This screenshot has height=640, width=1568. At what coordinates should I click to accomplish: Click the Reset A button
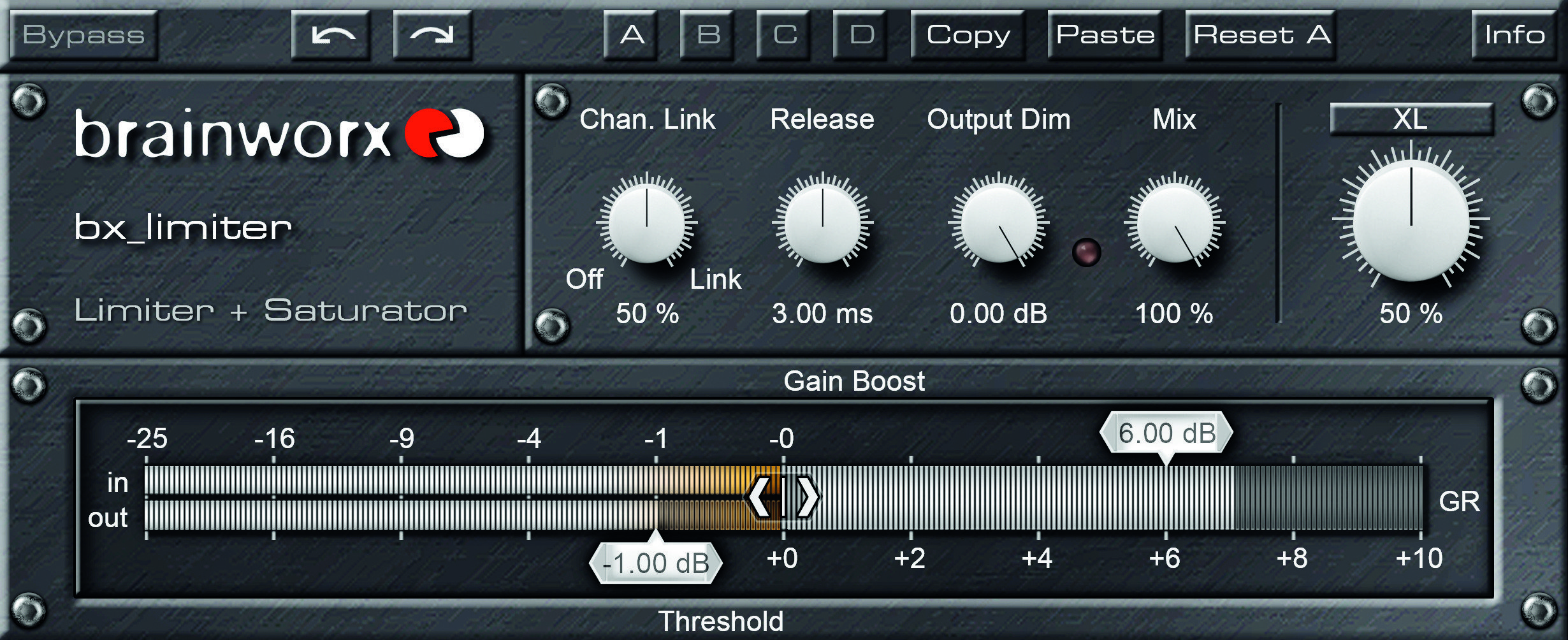pyautogui.click(x=1261, y=35)
